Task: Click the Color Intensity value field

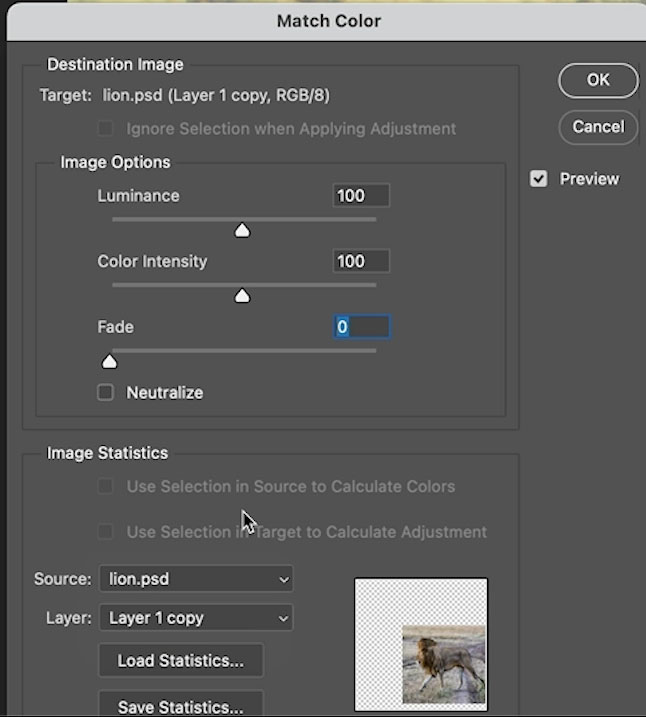Action: pyautogui.click(x=361, y=261)
